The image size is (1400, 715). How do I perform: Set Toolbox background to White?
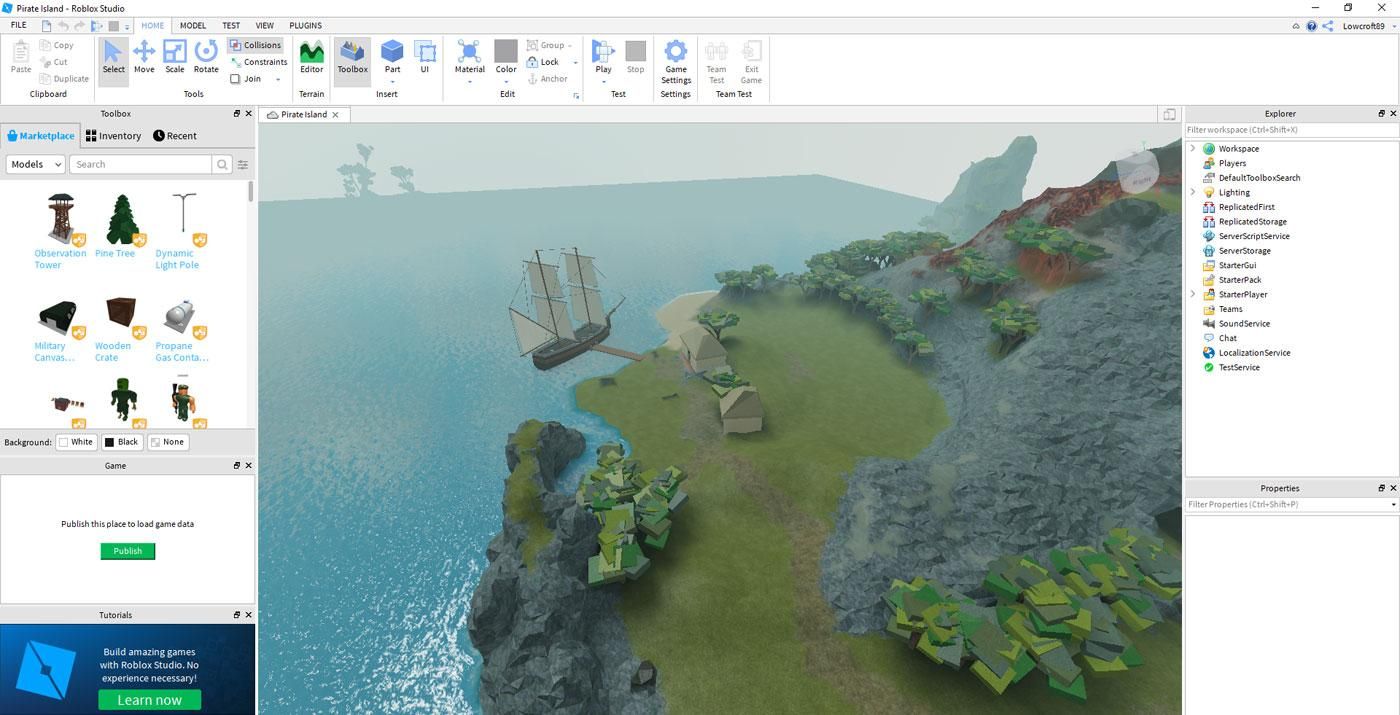[x=76, y=442]
